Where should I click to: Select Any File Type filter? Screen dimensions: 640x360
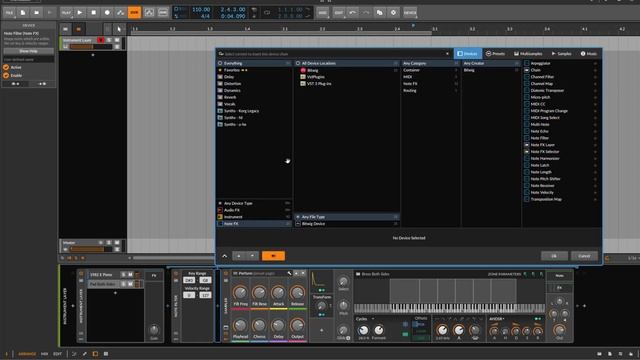point(347,217)
